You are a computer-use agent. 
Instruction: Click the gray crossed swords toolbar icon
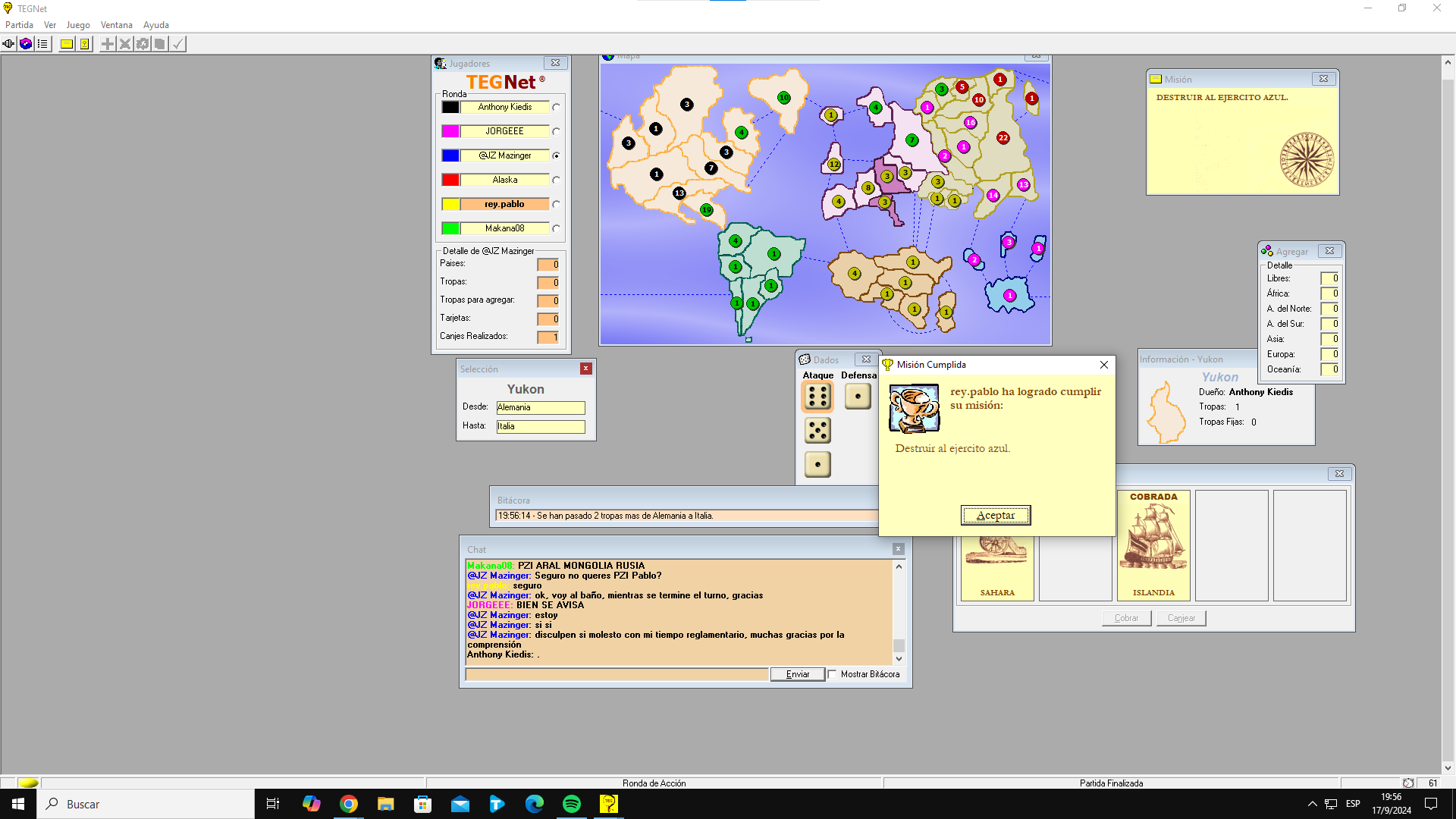coord(125,44)
